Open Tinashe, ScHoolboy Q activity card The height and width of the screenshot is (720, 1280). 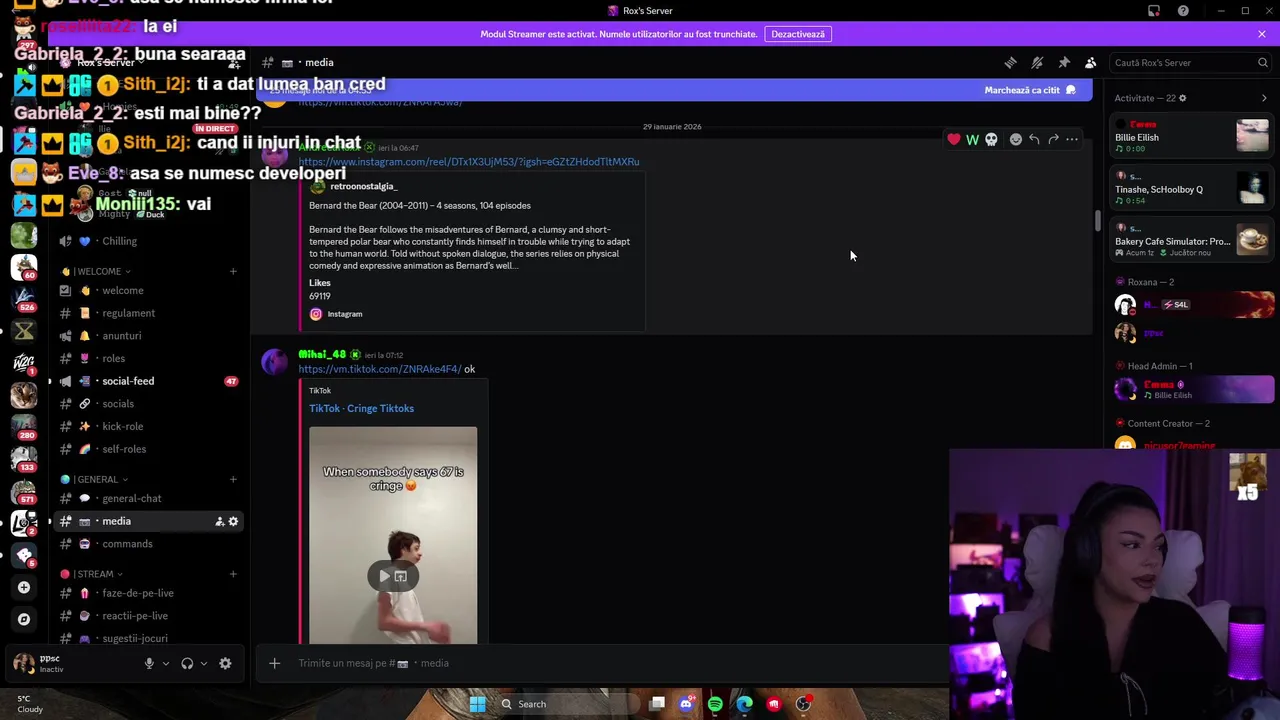click(1193, 187)
